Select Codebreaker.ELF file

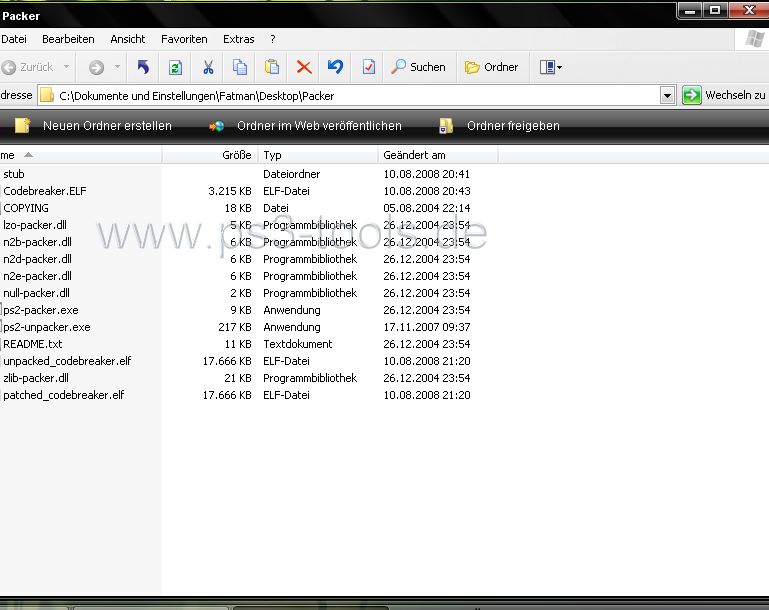coord(45,191)
